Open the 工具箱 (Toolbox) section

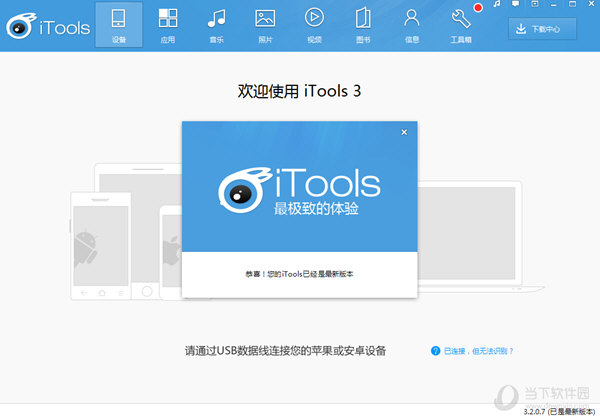click(461, 24)
